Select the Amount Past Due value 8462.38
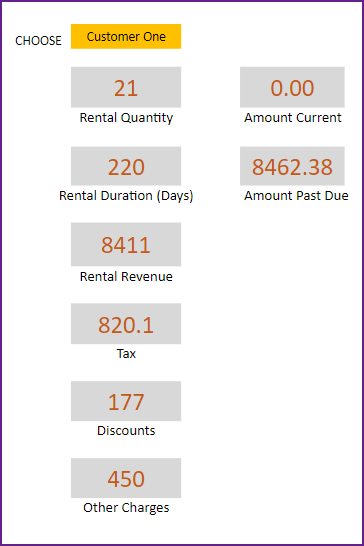 pyautogui.click(x=292, y=166)
